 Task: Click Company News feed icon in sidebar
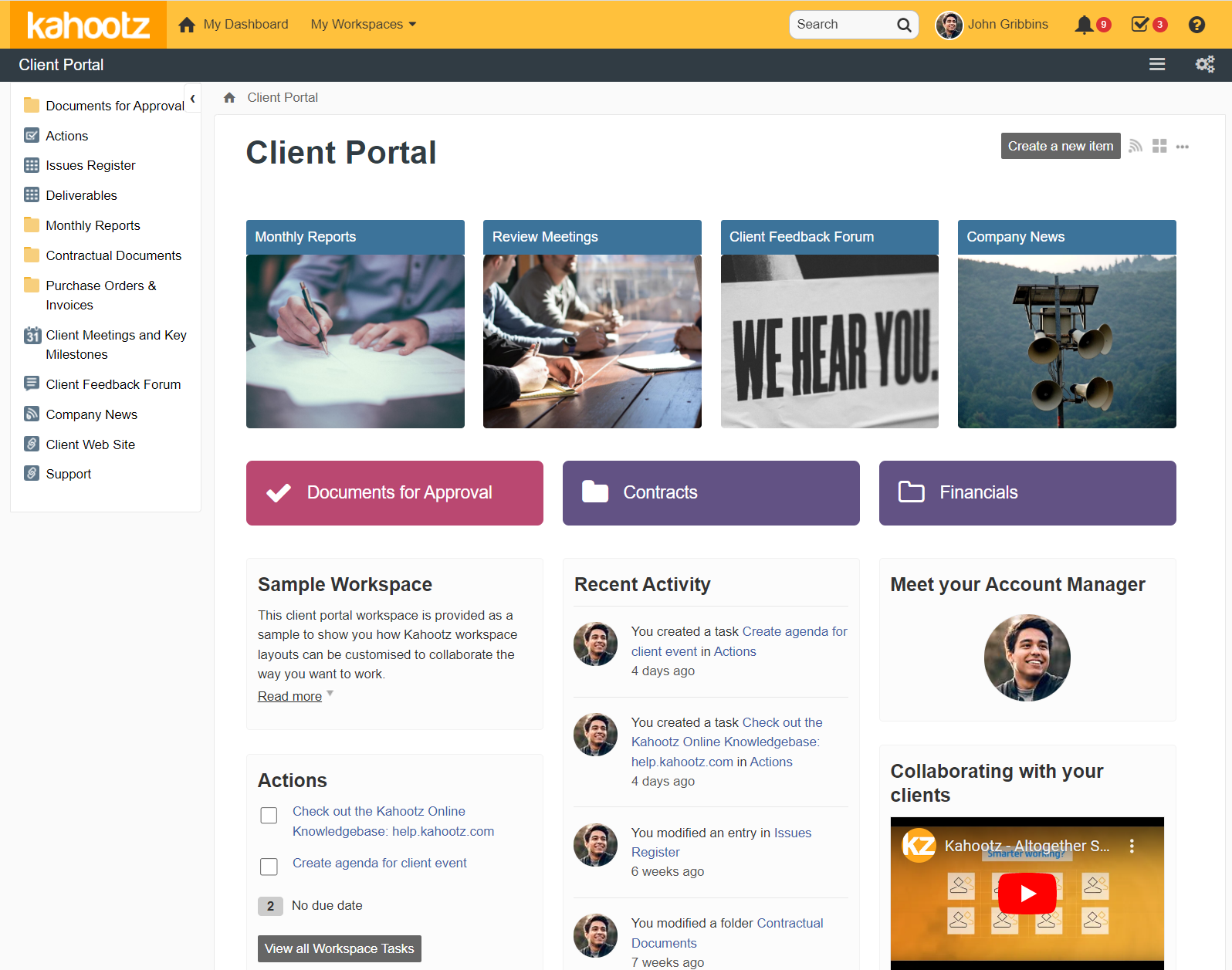coord(32,414)
